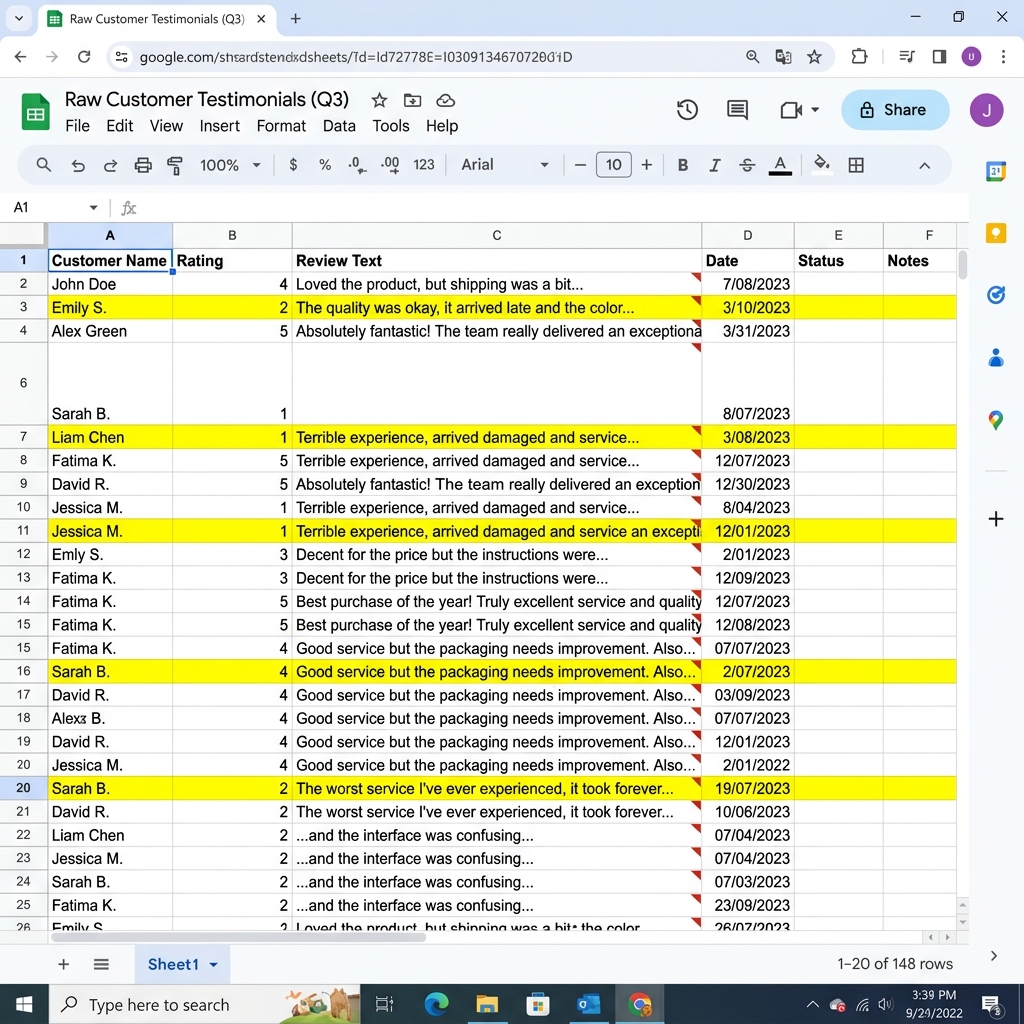This screenshot has width=1024, height=1024.
Task: Open the search menus magnifier icon
Action: (44, 165)
